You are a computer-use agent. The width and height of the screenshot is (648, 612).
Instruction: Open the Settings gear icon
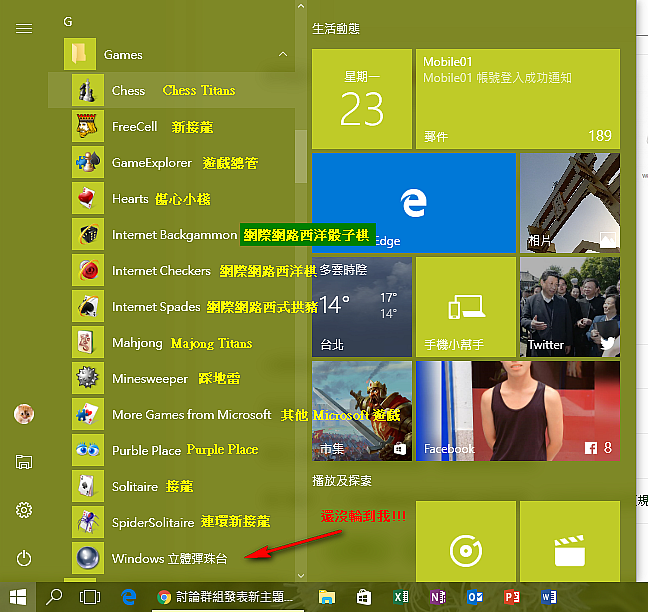(24, 510)
